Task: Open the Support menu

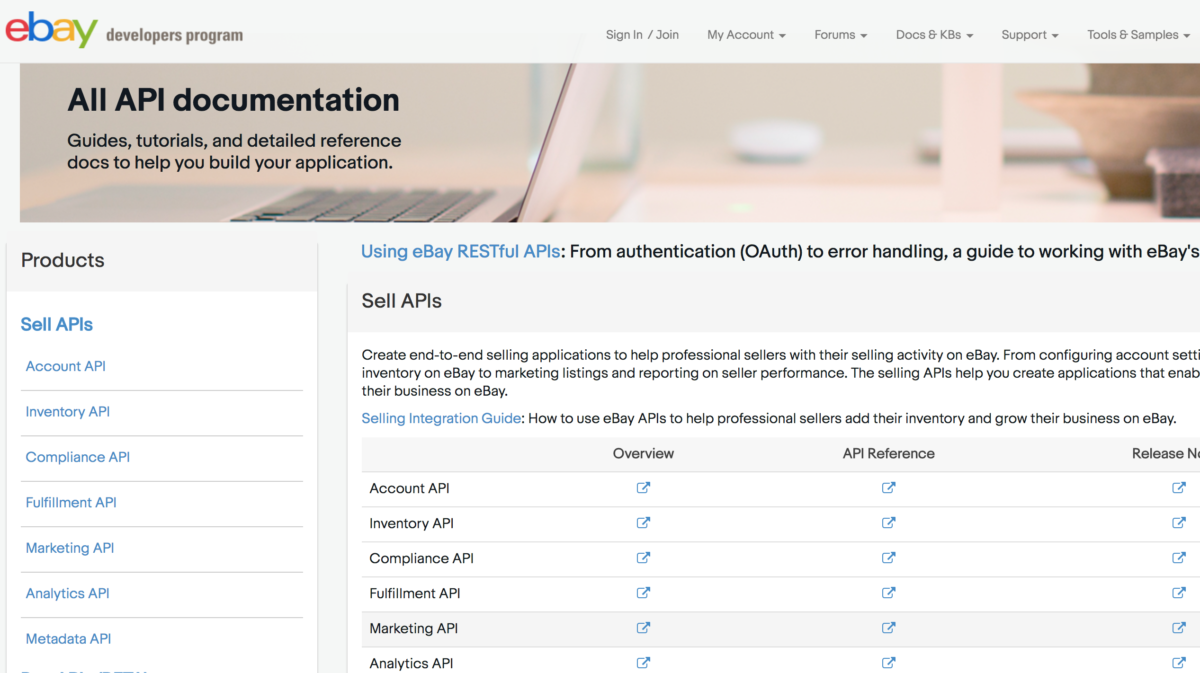Action: tap(1028, 35)
